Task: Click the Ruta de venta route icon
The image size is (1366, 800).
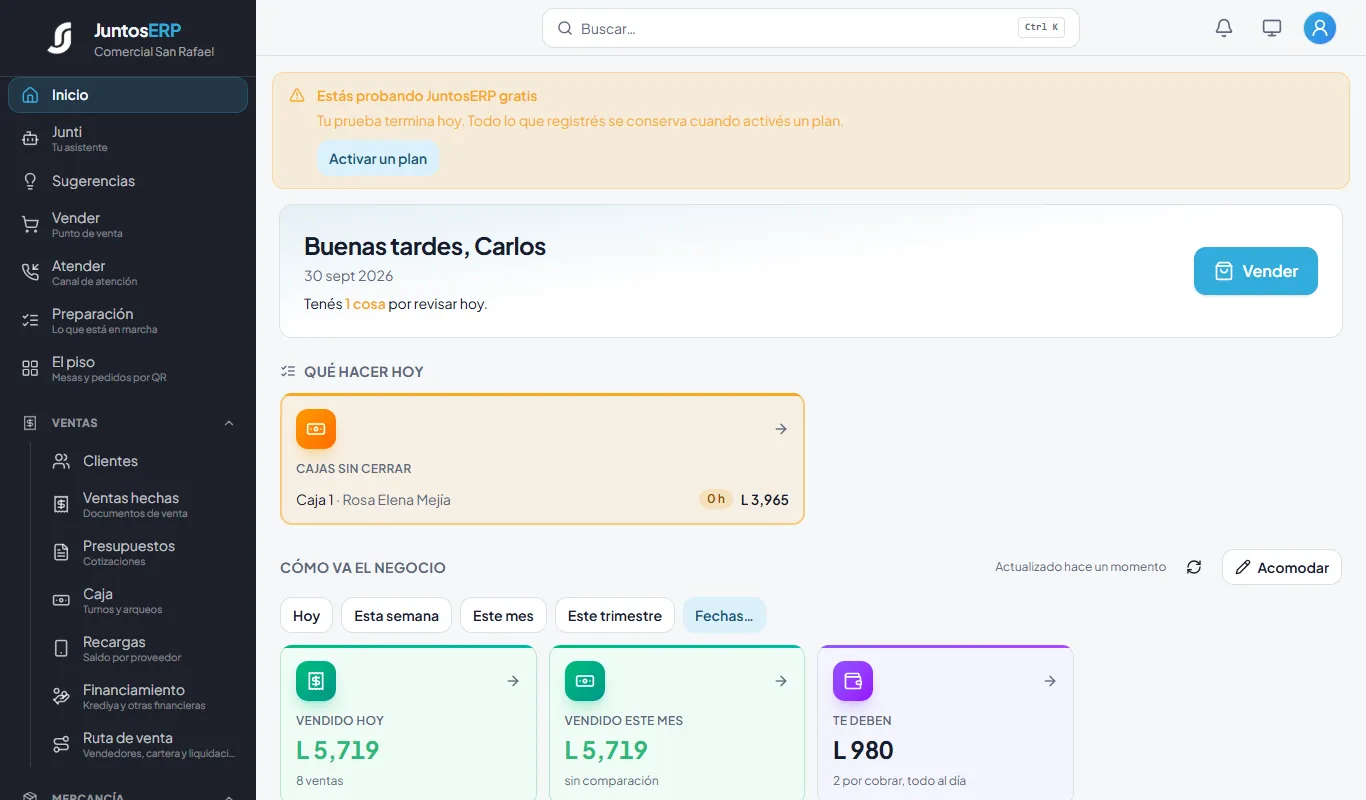Action: (x=61, y=744)
